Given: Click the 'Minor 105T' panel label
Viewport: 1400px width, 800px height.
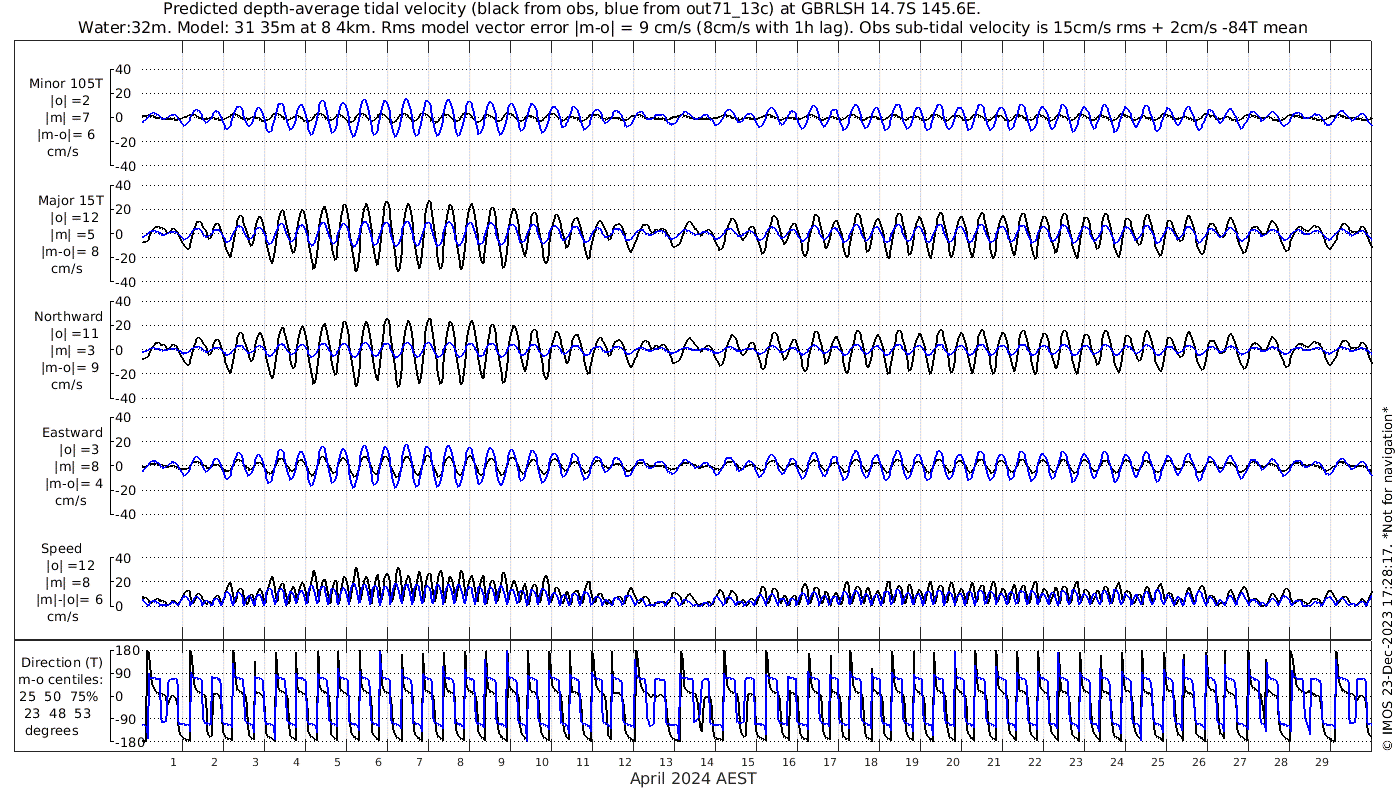Looking at the screenshot, I should pos(66,84).
